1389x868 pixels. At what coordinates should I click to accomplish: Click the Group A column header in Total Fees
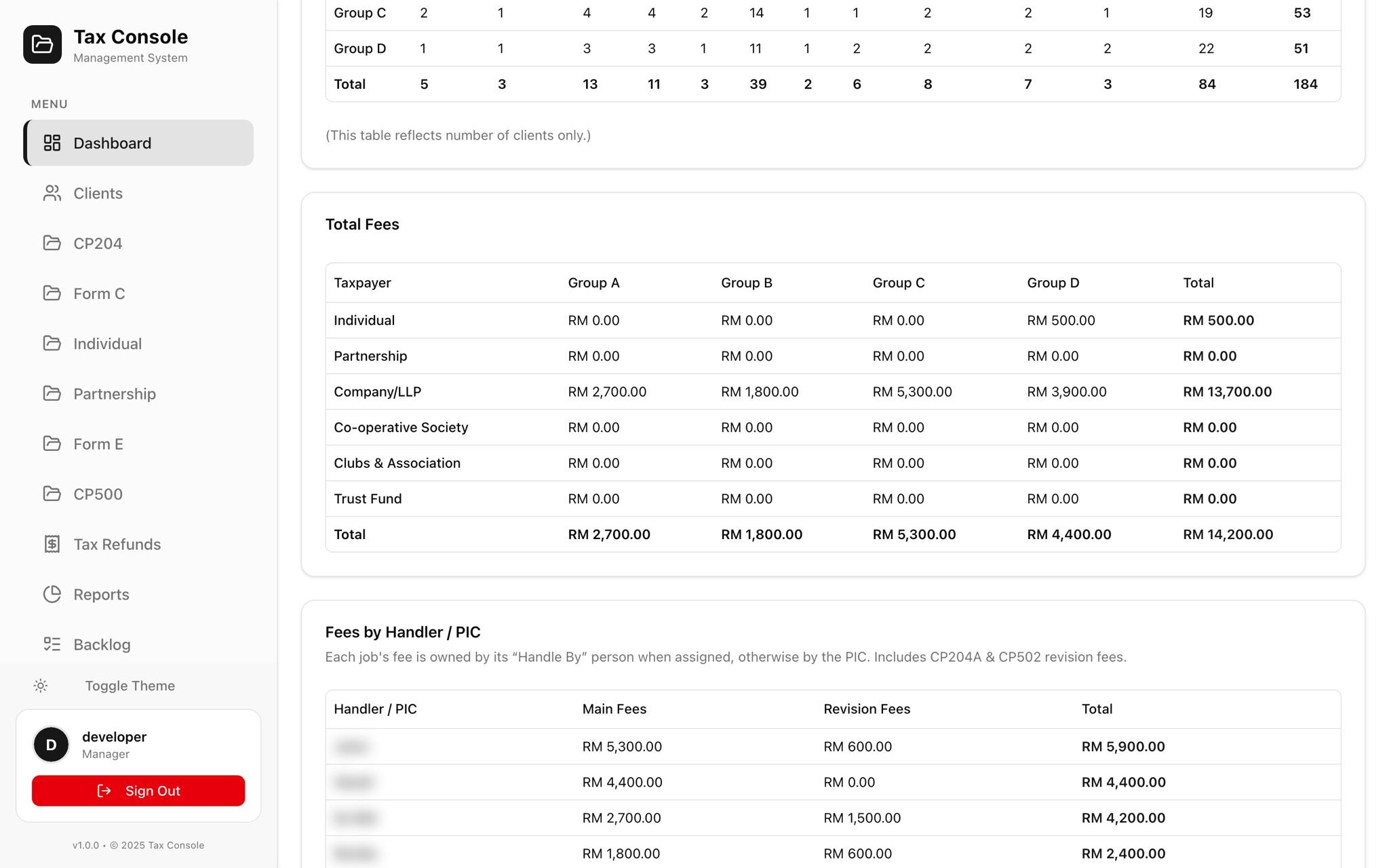(x=593, y=283)
